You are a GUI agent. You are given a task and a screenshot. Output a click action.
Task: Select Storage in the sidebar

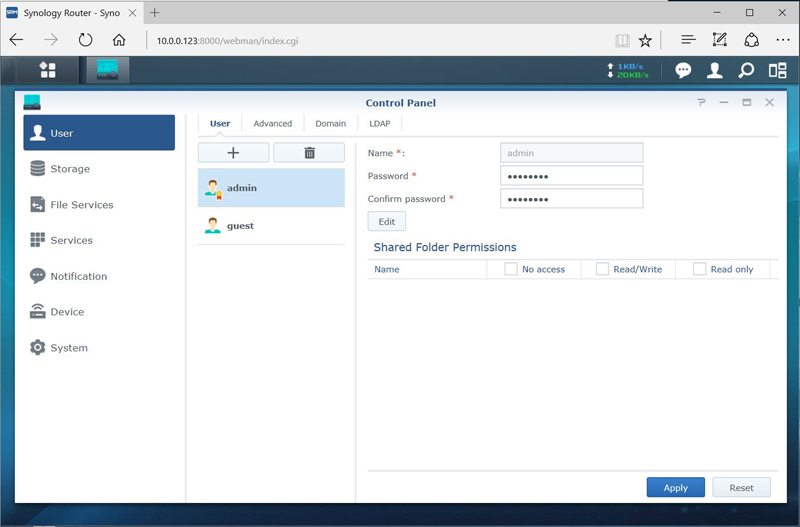click(70, 169)
